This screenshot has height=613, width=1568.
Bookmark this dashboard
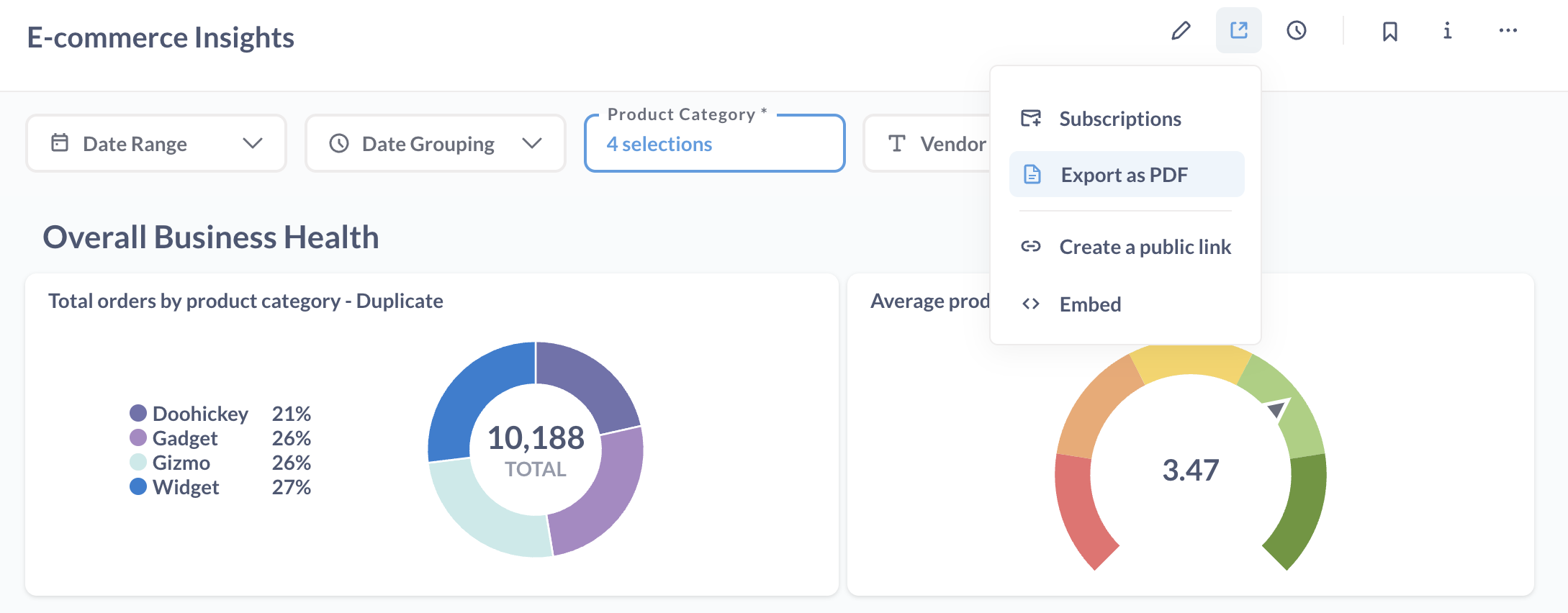tap(1389, 31)
